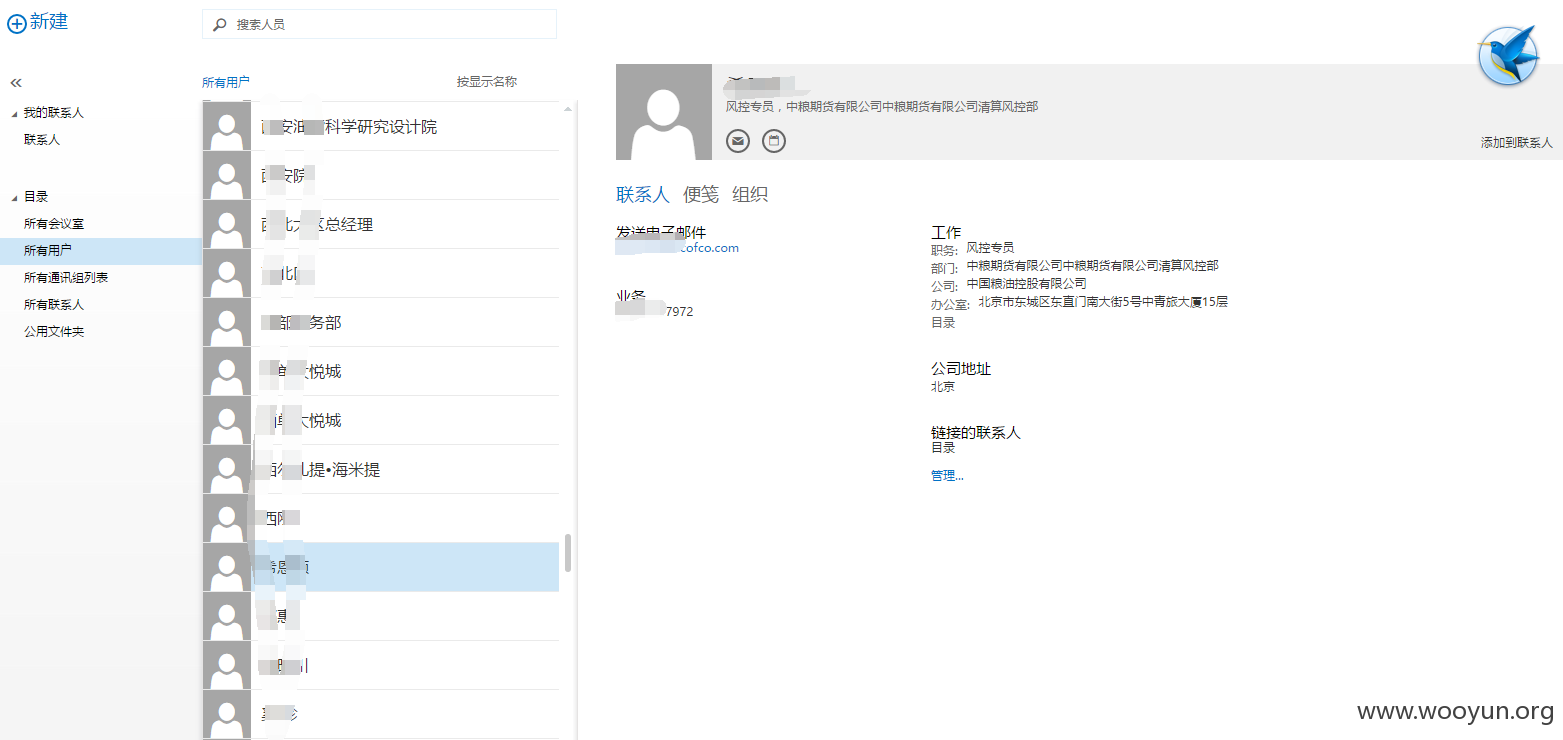
Task: Click the 所有用户 list header filter
Action: point(226,82)
